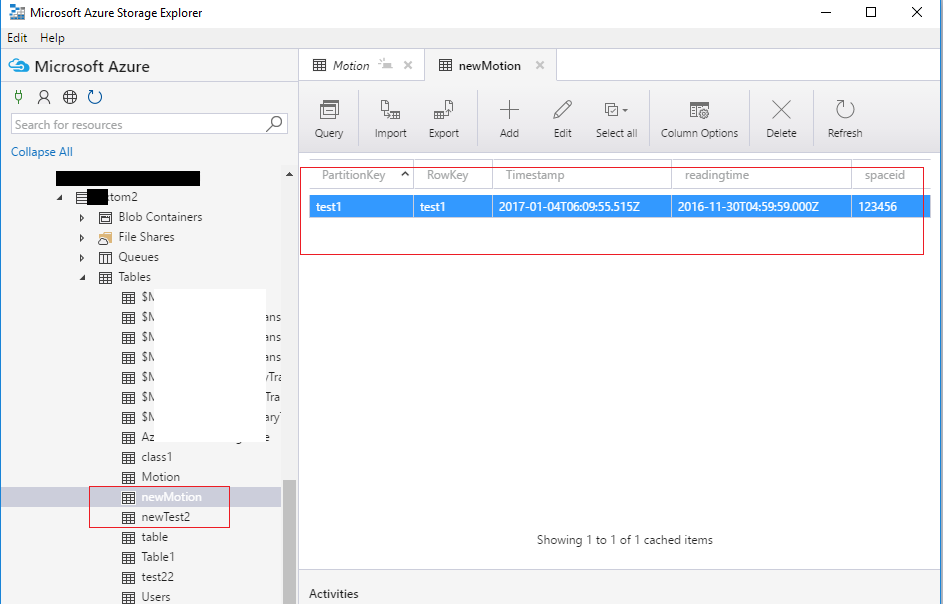
Task: Click the 123456 spaceid cell
Action: (x=891, y=206)
